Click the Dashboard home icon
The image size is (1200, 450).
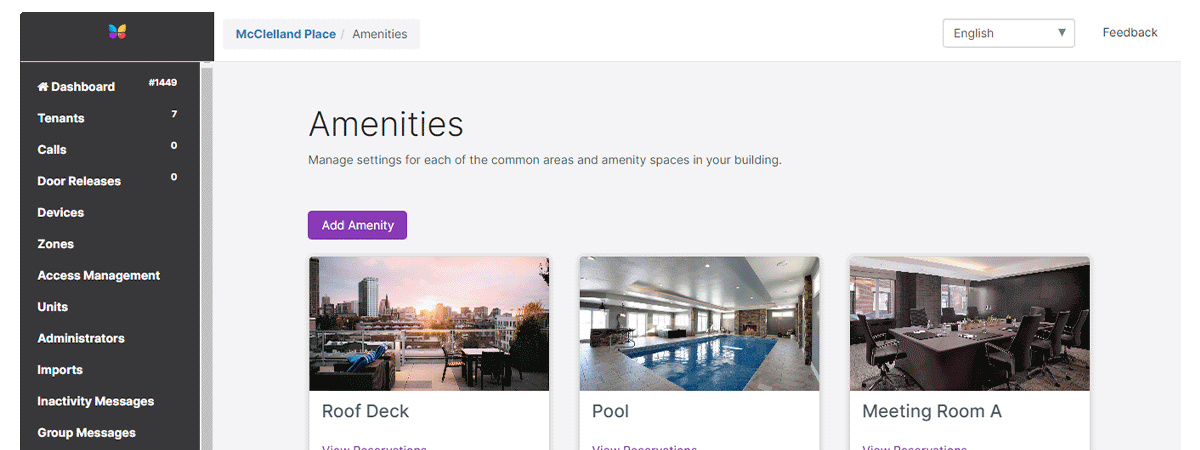pyautogui.click(x=43, y=87)
